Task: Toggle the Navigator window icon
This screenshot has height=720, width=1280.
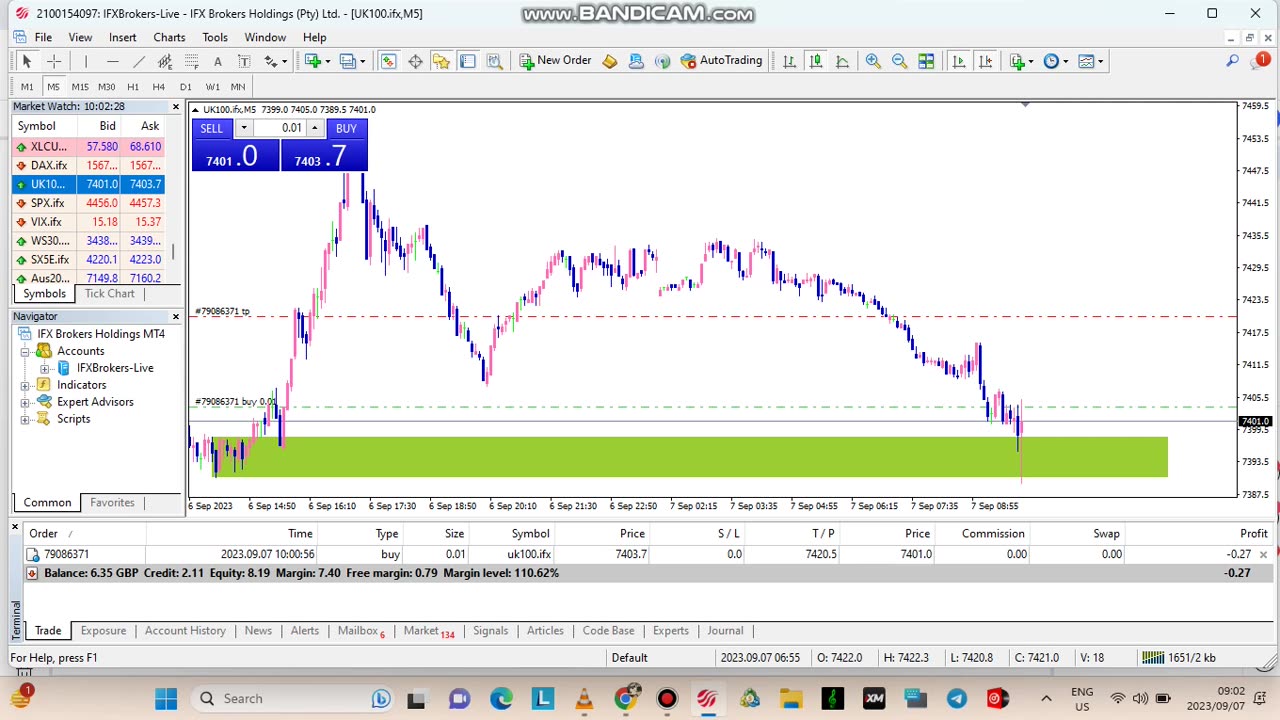Action: [x=441, y=61]
